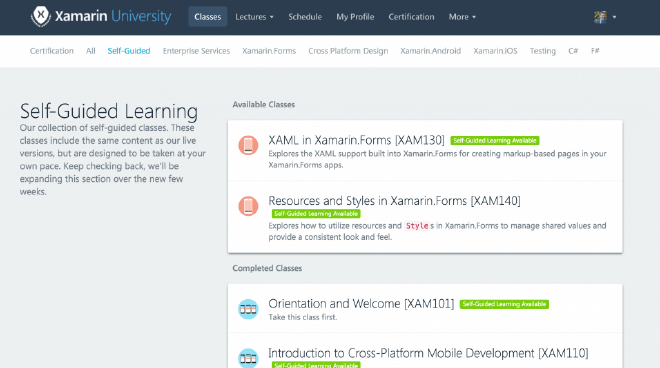Expand the Lectures dropdown menu
This screenshot has width=660, height=368.
pos(254,17)
